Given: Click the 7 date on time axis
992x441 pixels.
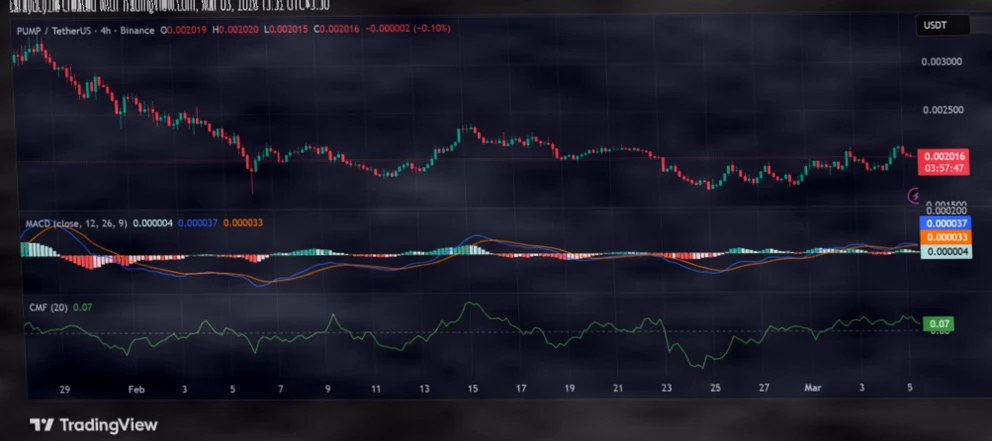Looking at the screenshot, I should (x=280, y=389).
